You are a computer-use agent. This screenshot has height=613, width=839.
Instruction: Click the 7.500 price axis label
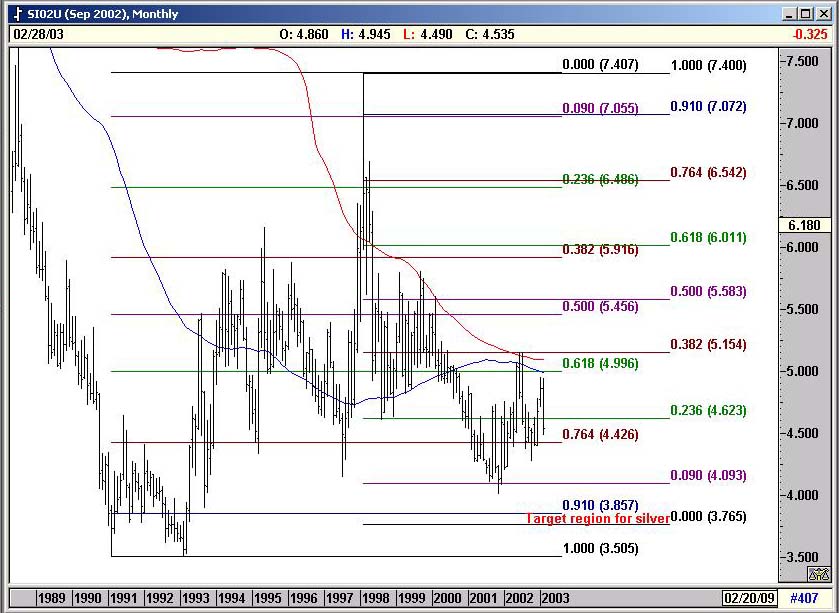point(803,61)
